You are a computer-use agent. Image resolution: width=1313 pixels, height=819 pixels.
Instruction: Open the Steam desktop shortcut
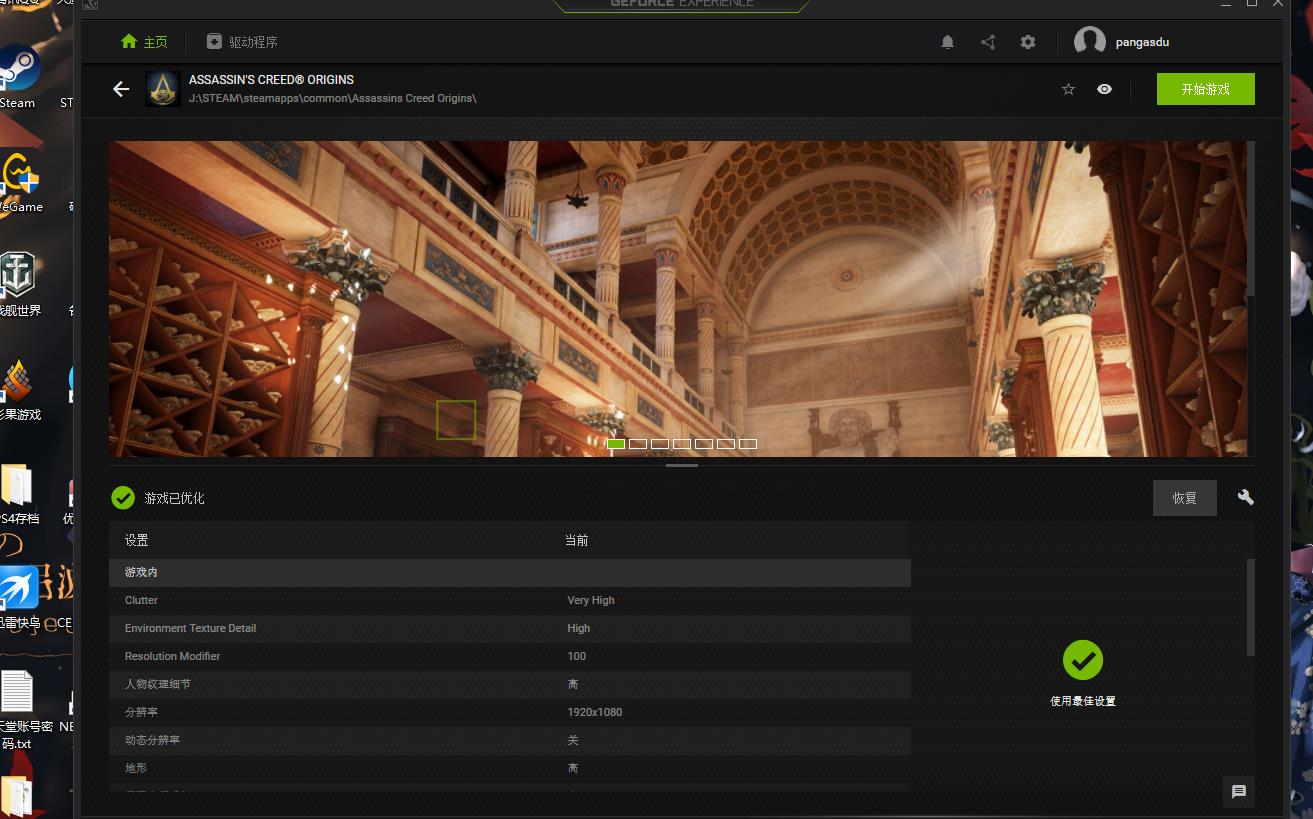coord(17,77)
